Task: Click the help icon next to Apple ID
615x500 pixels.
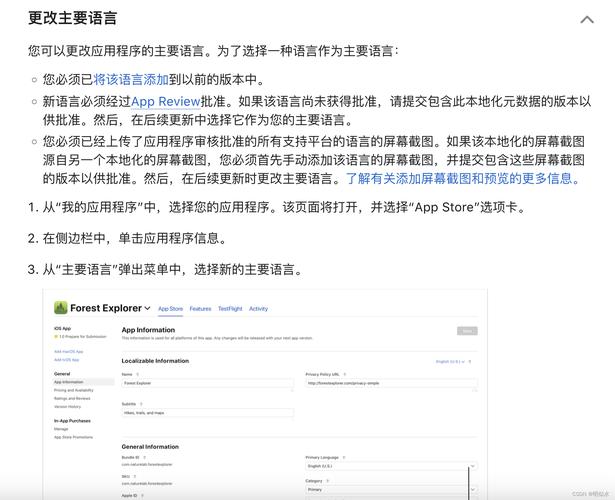Action: (142, 496)
